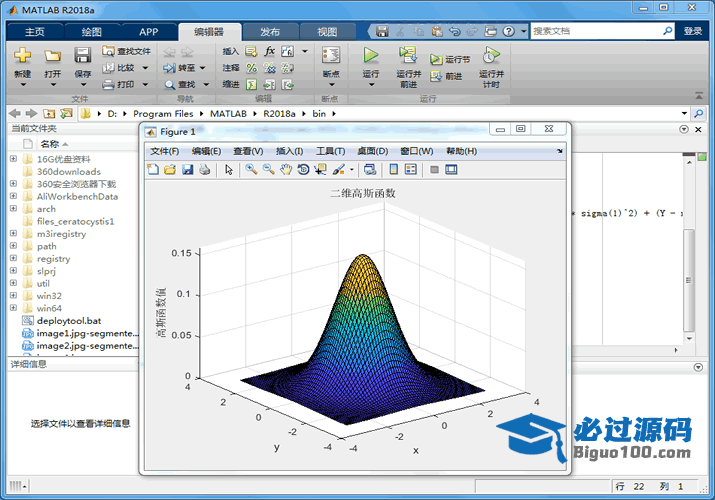Click the browse for folder icon
Screen dimensions: 715x500
pyautogui.click(x=66, y=113)
